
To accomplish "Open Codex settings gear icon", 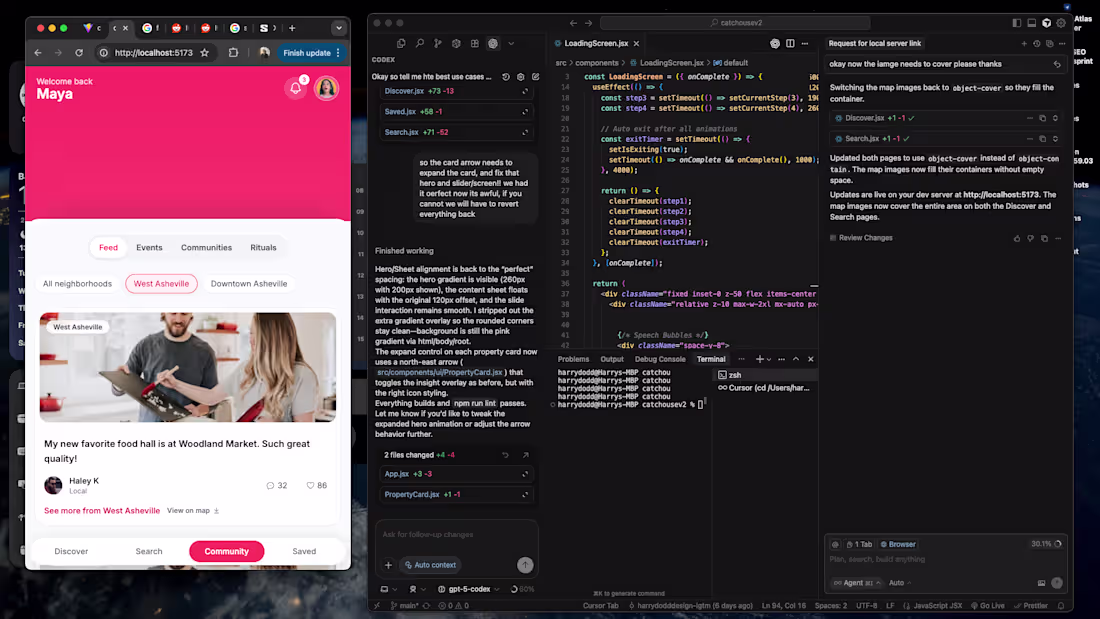I will 521,76.
